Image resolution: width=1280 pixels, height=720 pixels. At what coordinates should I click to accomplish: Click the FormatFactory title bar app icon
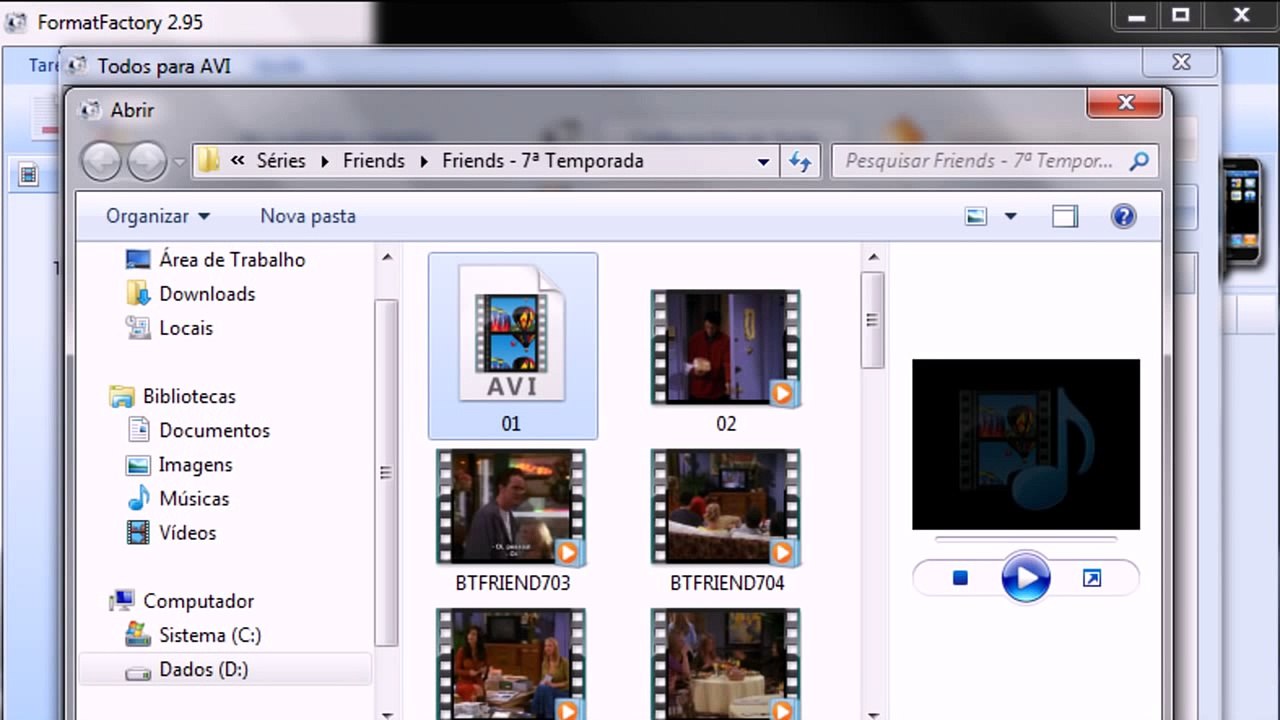click(16, 21)
